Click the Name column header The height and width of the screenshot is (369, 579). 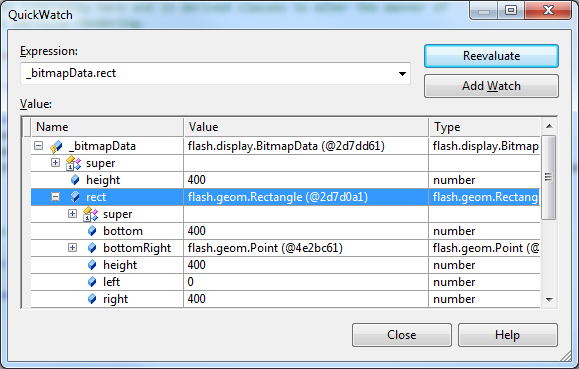tap(107, 127)
